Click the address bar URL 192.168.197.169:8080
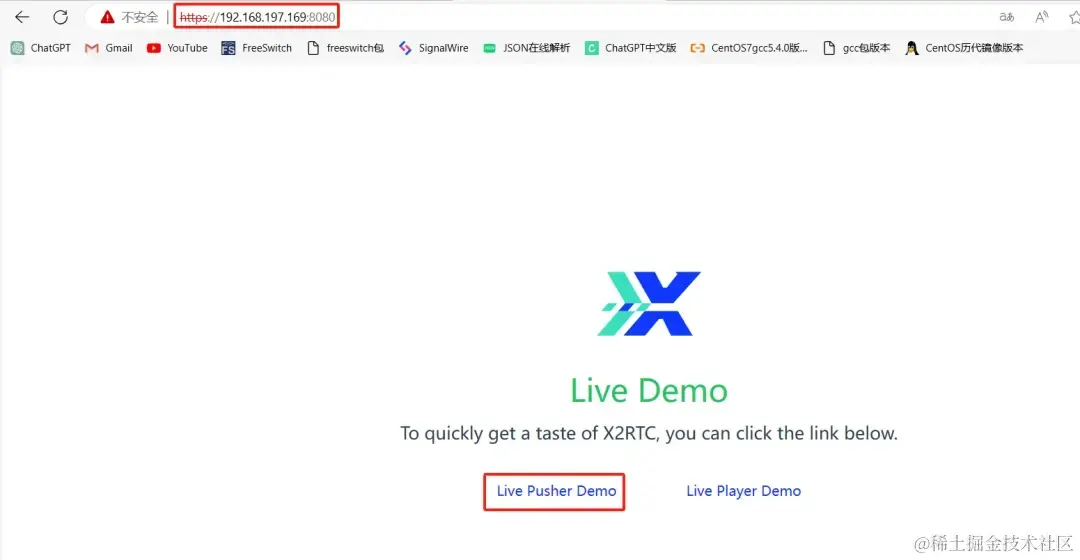 257,17
